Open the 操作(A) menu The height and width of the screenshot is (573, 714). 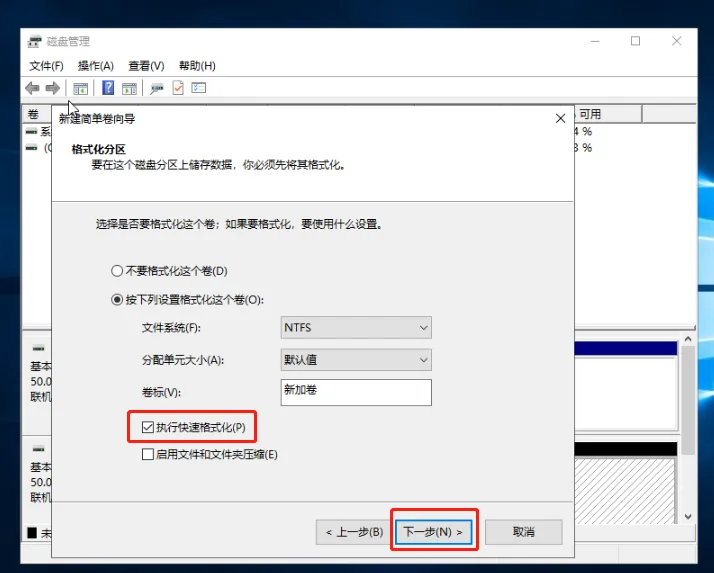click(x=96, y=66)
